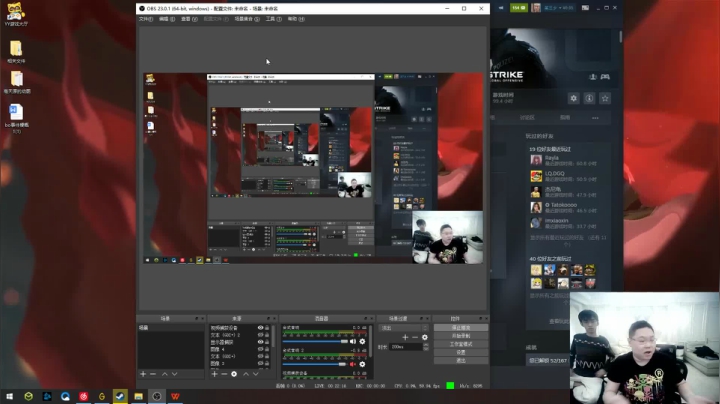This screenshot has width=720, height=404.
Task: Open the 工具(T) menu in OBS
Action: pyautogui.click(x=274, y=19)
